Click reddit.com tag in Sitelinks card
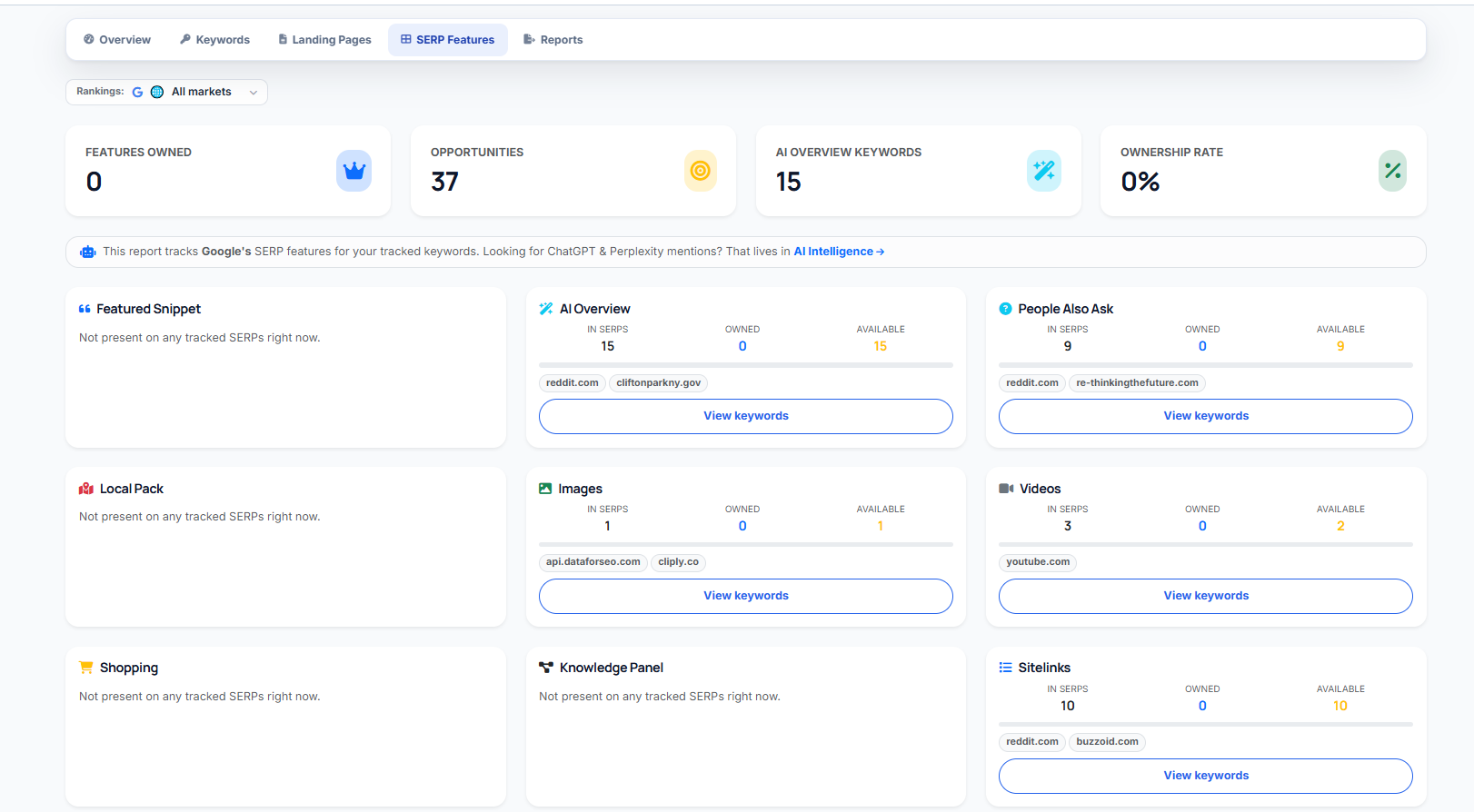 click(x=1032, y=742)
